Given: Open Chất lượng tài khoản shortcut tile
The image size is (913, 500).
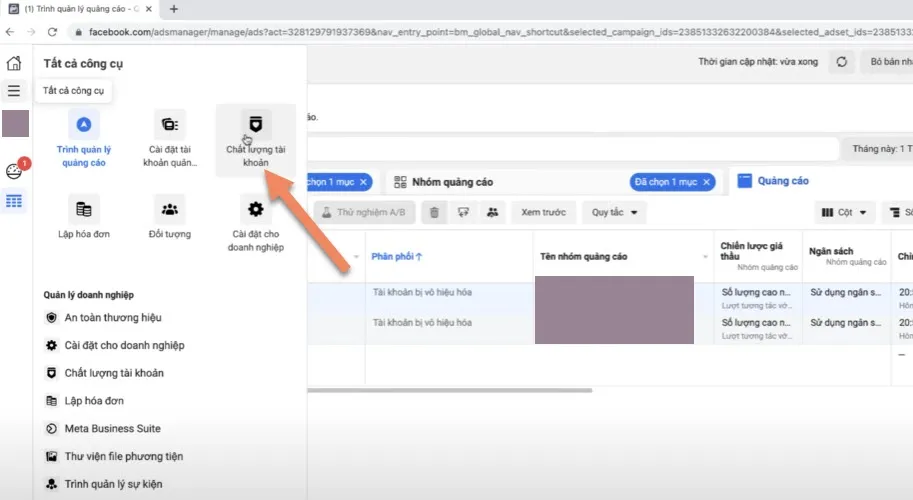Looking at the screenshot, I should (x=256, y=139).
